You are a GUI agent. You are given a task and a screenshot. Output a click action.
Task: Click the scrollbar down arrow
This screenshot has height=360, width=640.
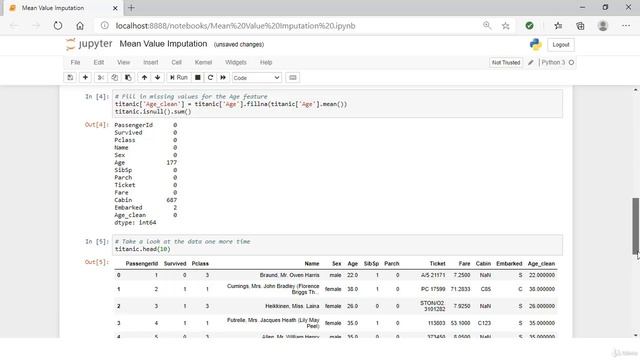click(636, 335)
